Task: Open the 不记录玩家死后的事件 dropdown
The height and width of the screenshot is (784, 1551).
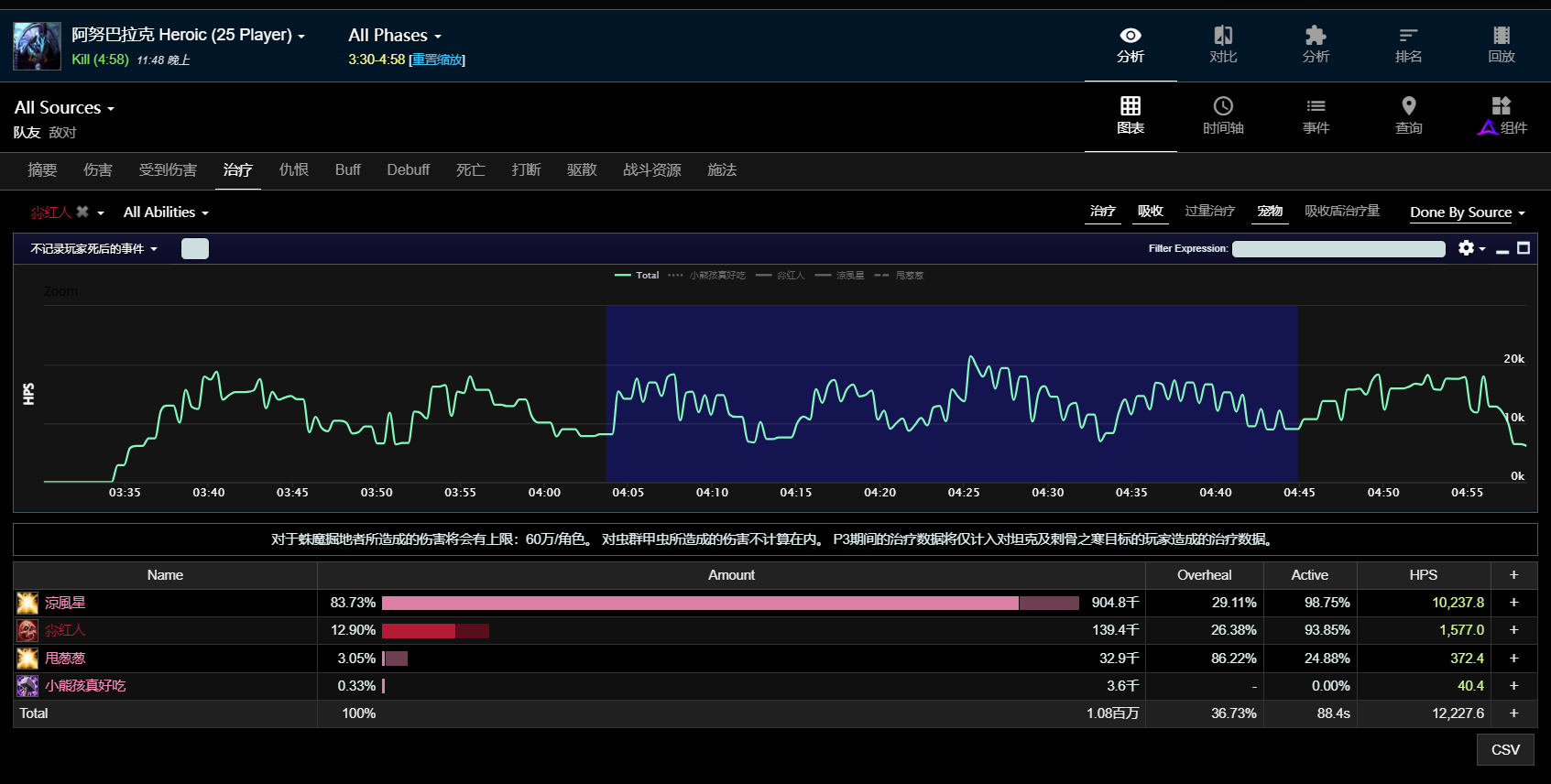Action: (93, 249)
